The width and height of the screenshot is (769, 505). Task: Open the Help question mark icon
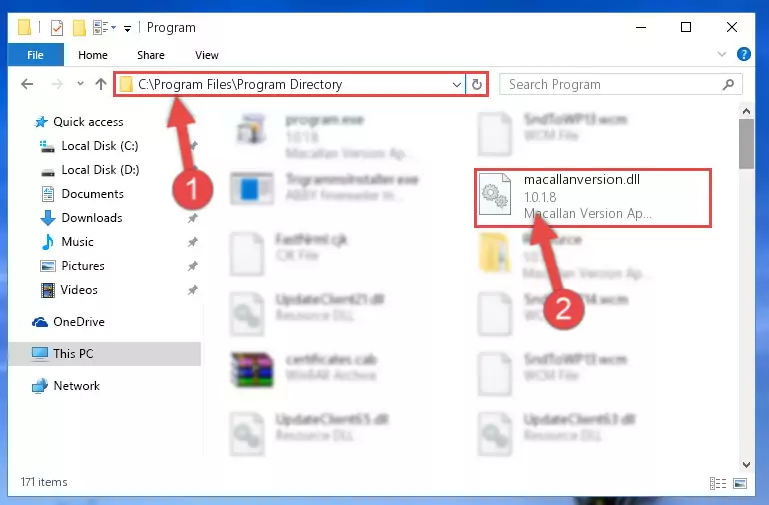[x=743, y=54]
